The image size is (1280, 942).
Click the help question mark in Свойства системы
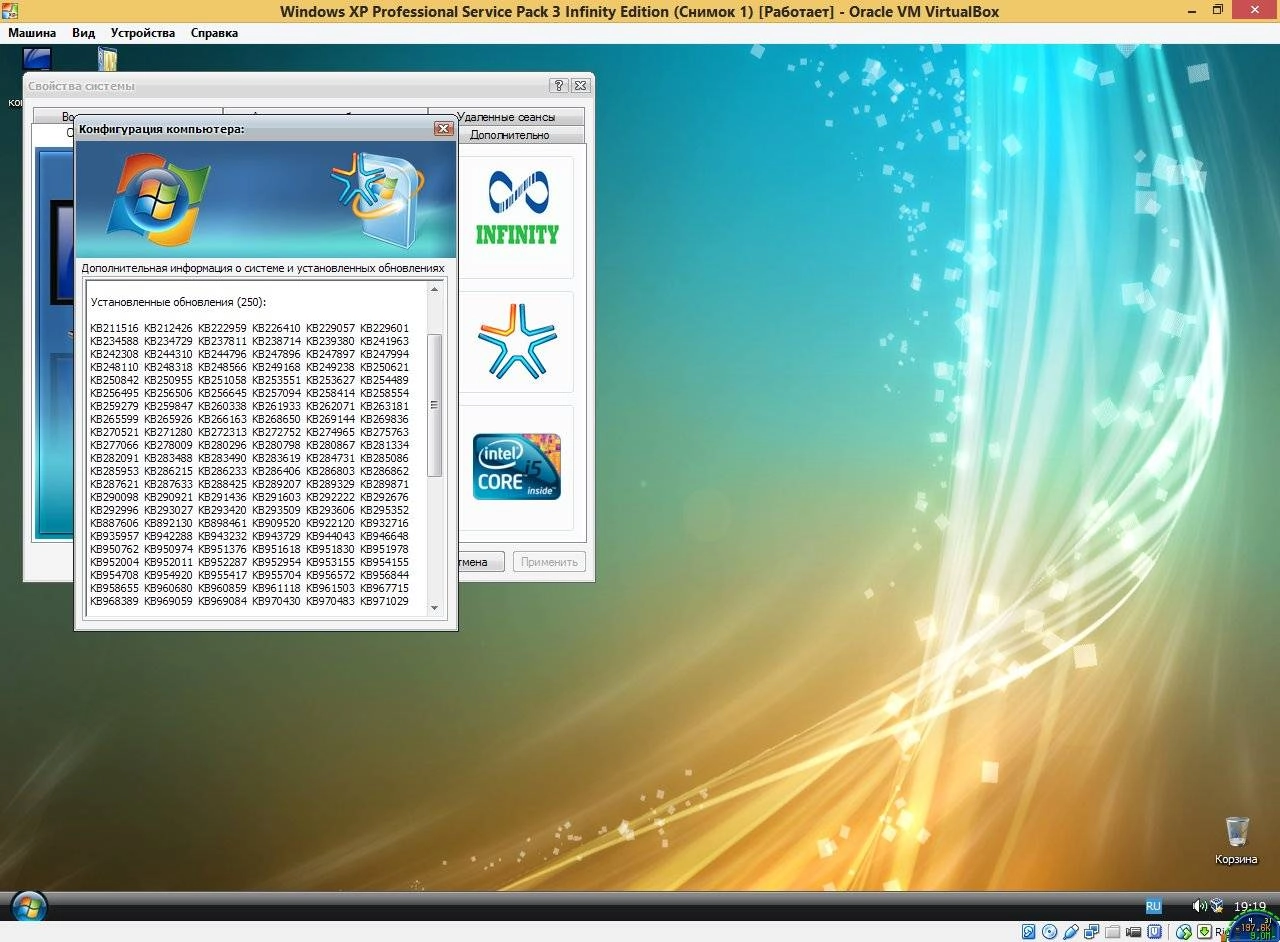coord(559,86)
